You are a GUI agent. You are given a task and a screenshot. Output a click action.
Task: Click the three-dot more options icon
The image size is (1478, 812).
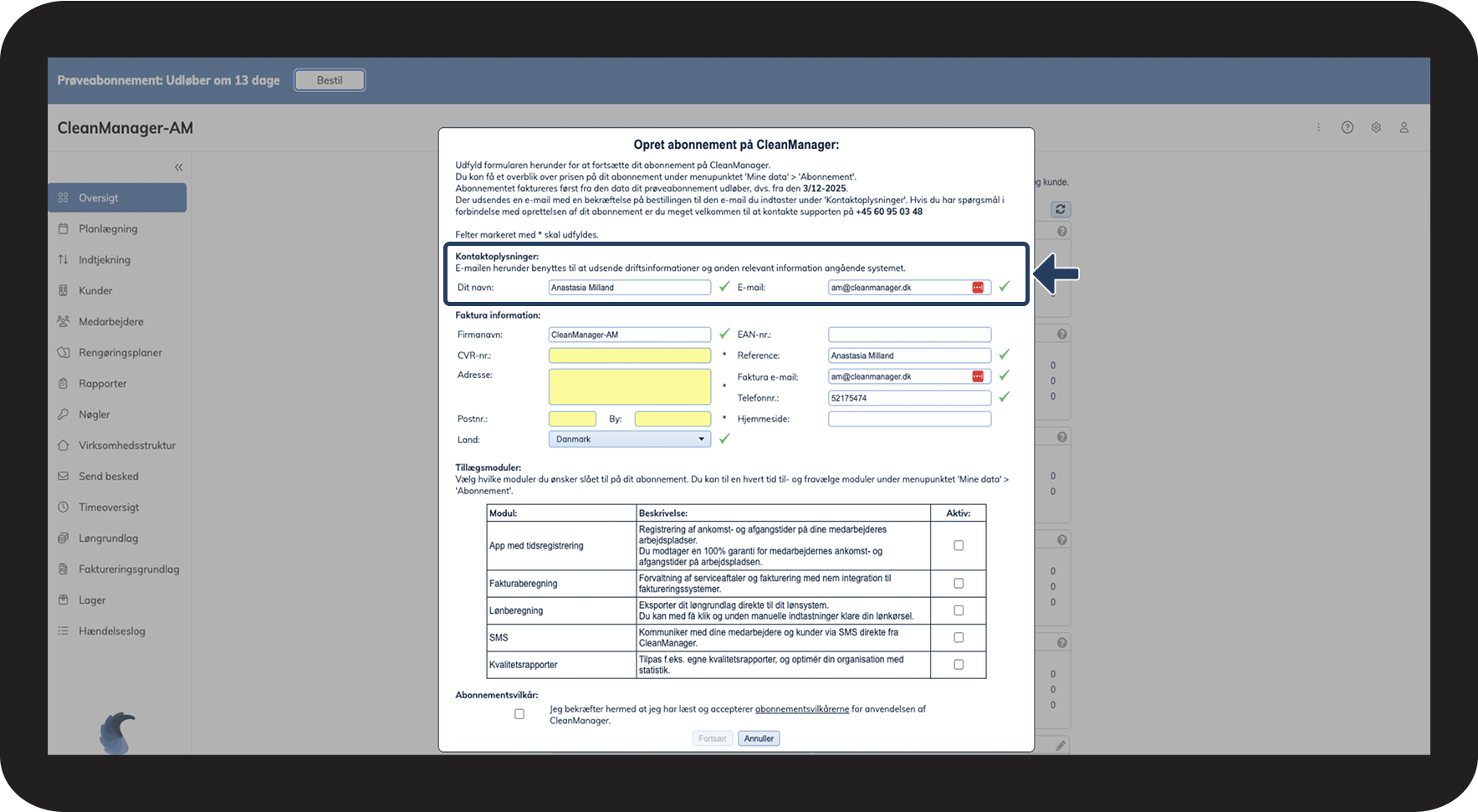point(1318,128)
